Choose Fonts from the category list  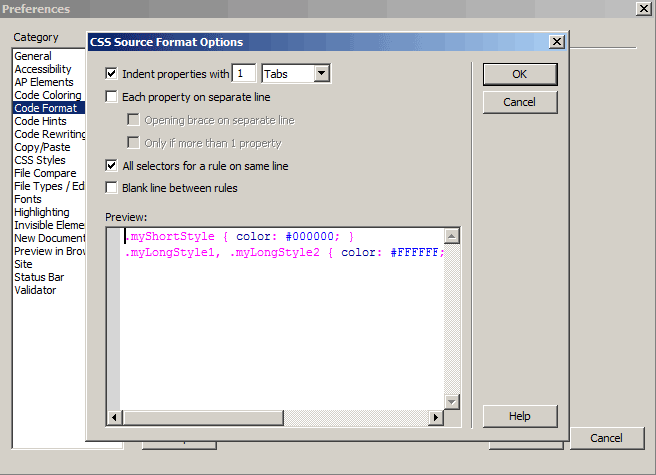28,199
